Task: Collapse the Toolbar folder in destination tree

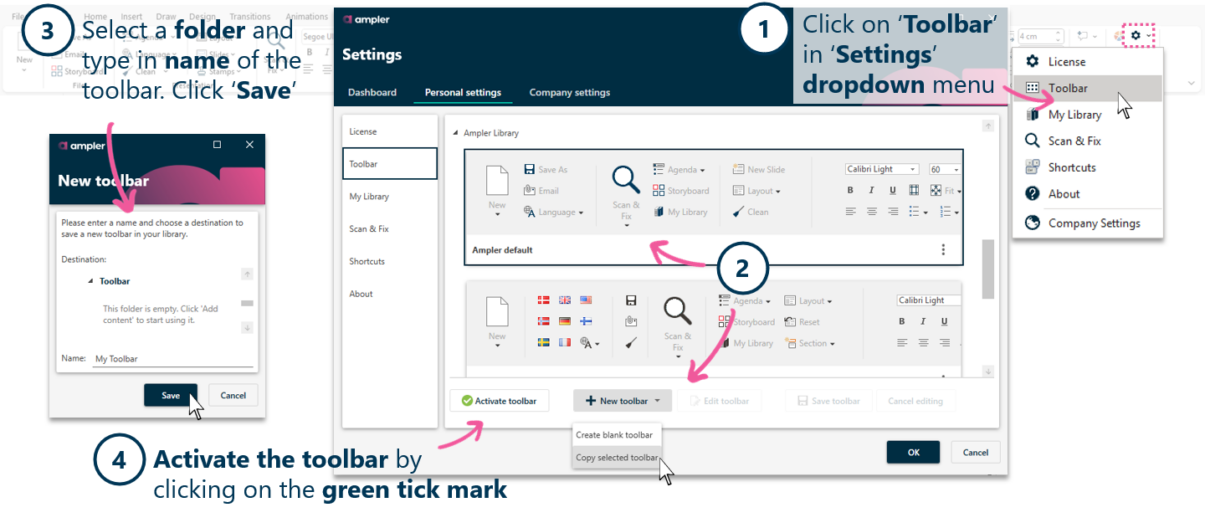Action: coord(90,282)
